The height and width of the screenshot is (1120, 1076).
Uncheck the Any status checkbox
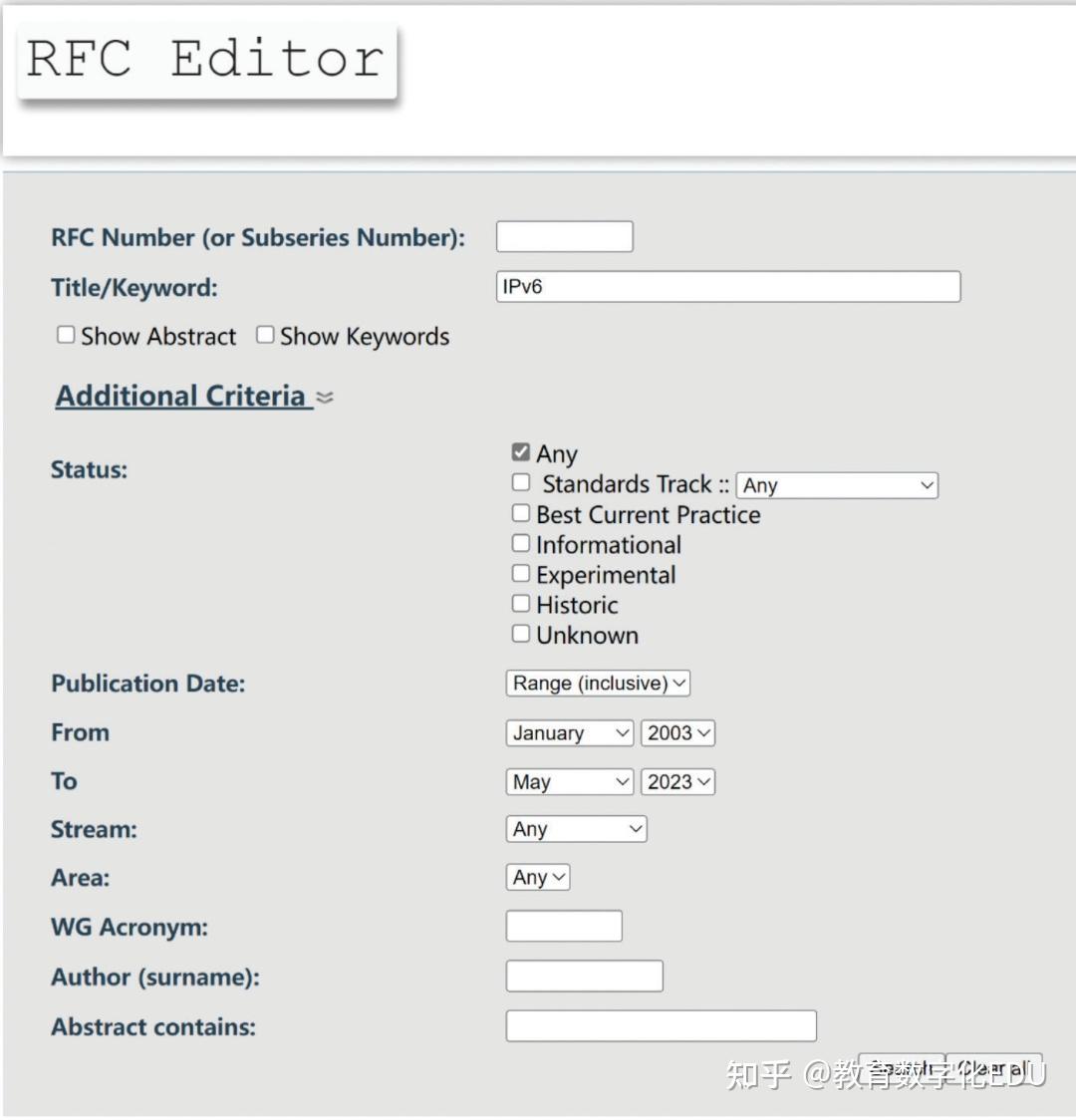[521, 450]
